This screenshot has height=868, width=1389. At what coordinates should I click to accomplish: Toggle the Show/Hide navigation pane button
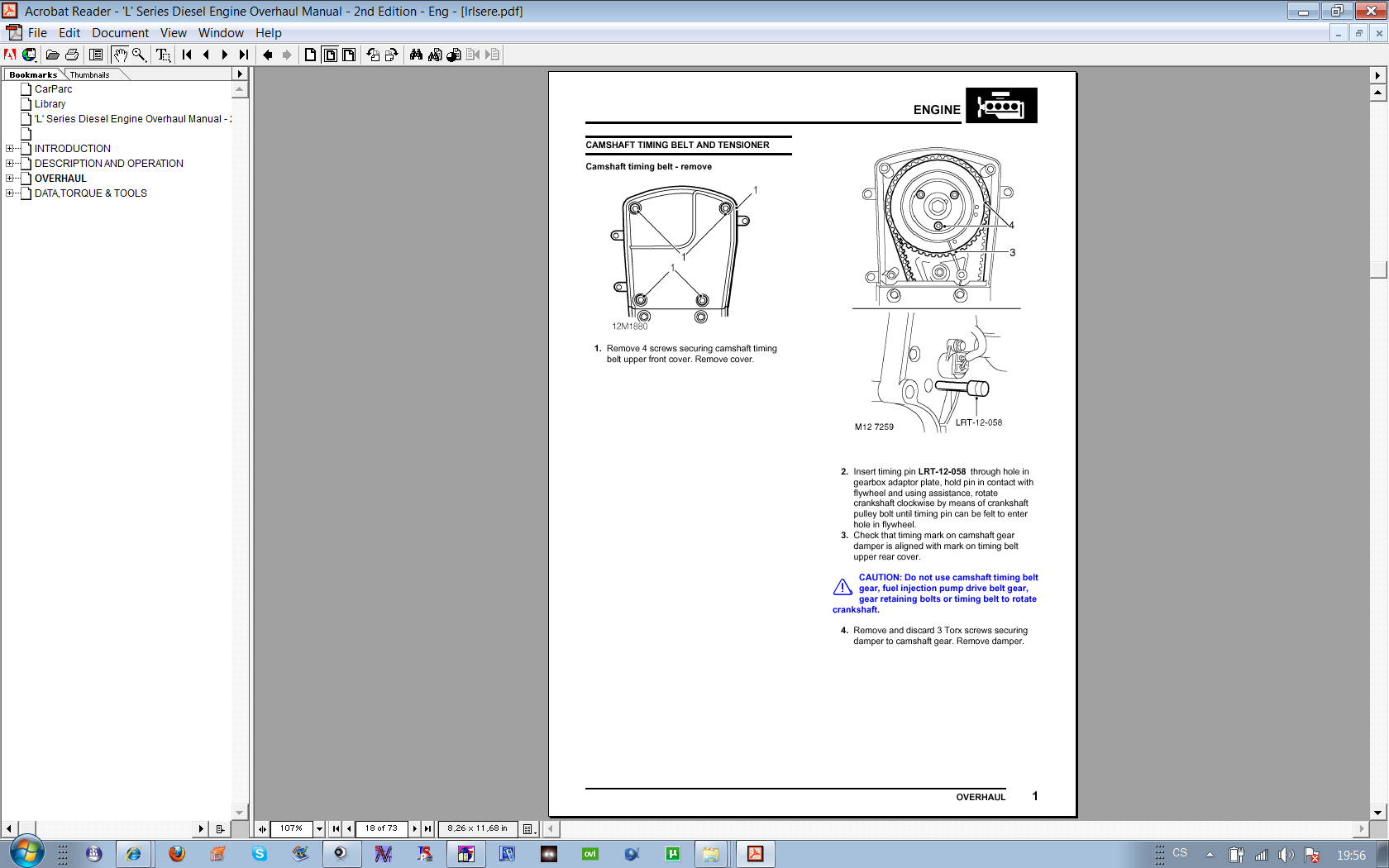tap(96, 55)
